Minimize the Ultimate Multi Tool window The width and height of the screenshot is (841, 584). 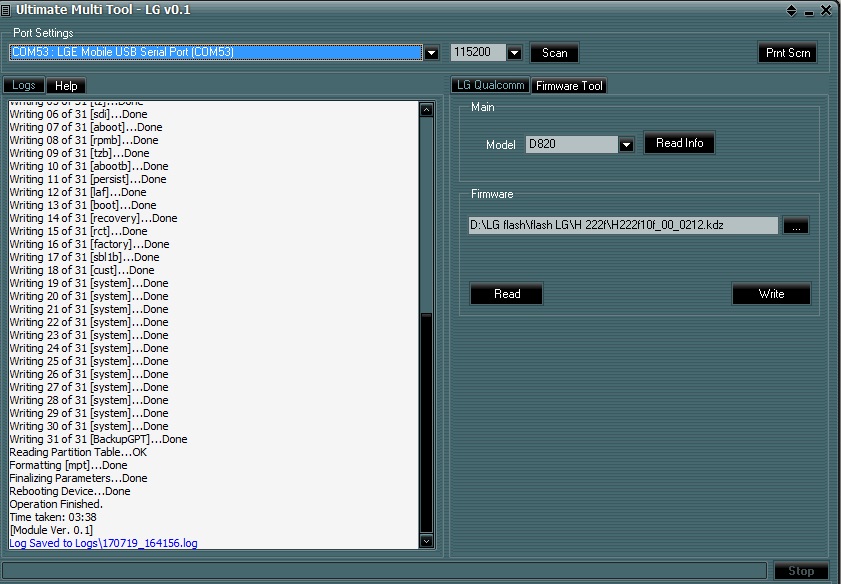click(x=809, y=11)
